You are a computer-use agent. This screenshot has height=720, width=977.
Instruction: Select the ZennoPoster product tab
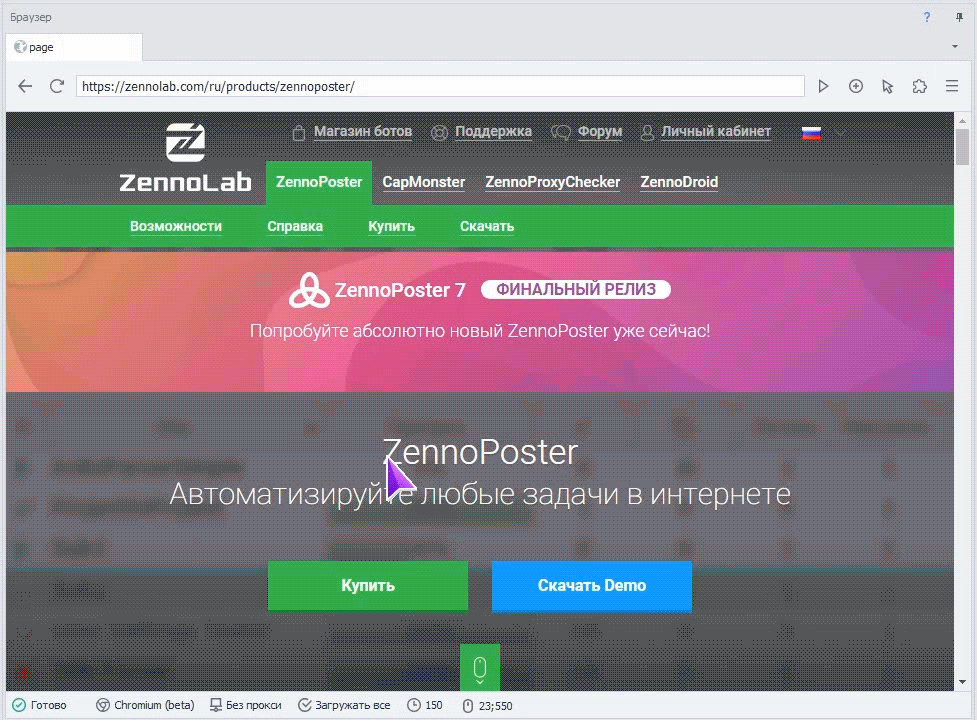(x=319, y=182)
